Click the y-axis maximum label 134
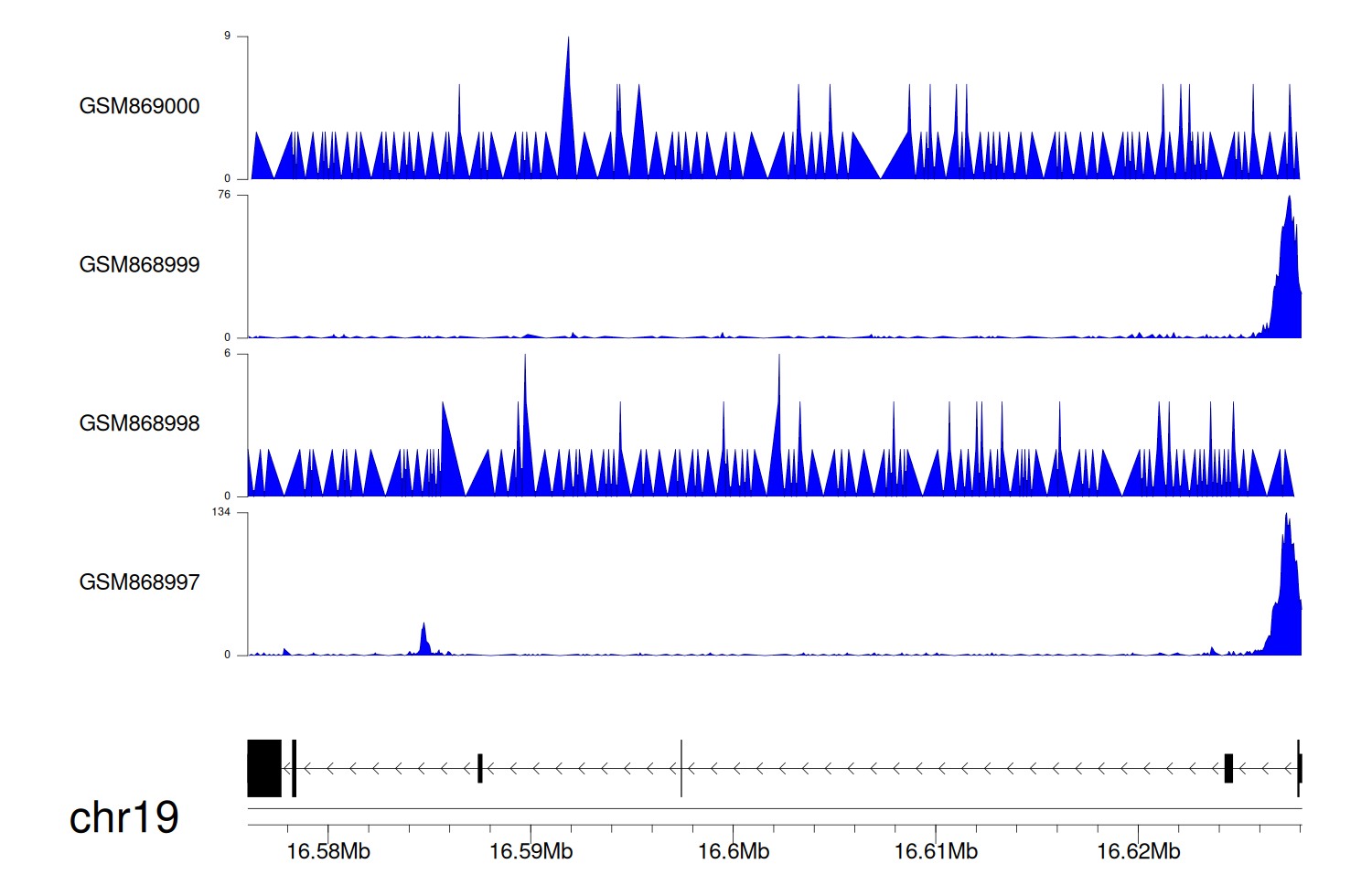 pyautogui.click(x=221, y=512)
